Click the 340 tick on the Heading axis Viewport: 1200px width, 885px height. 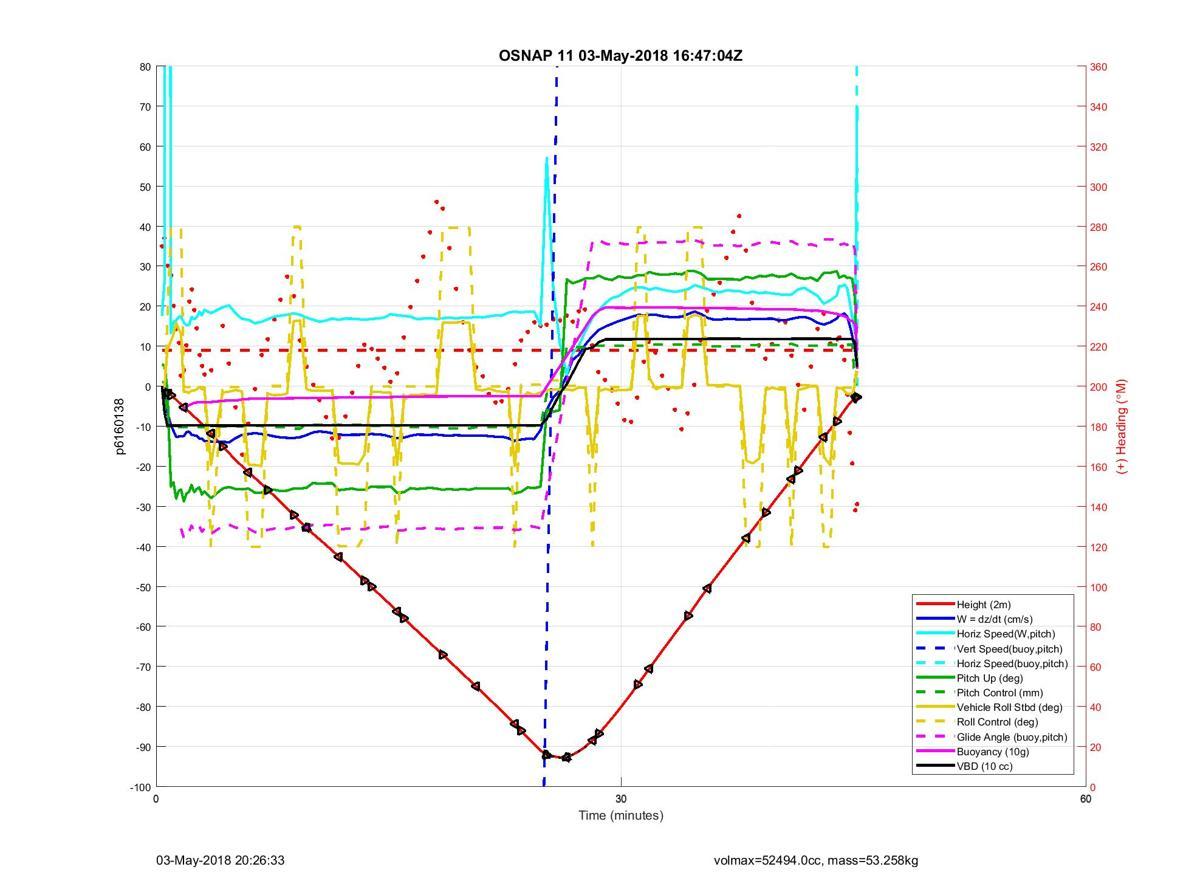pyautogui.click(x=1099, y=107)
